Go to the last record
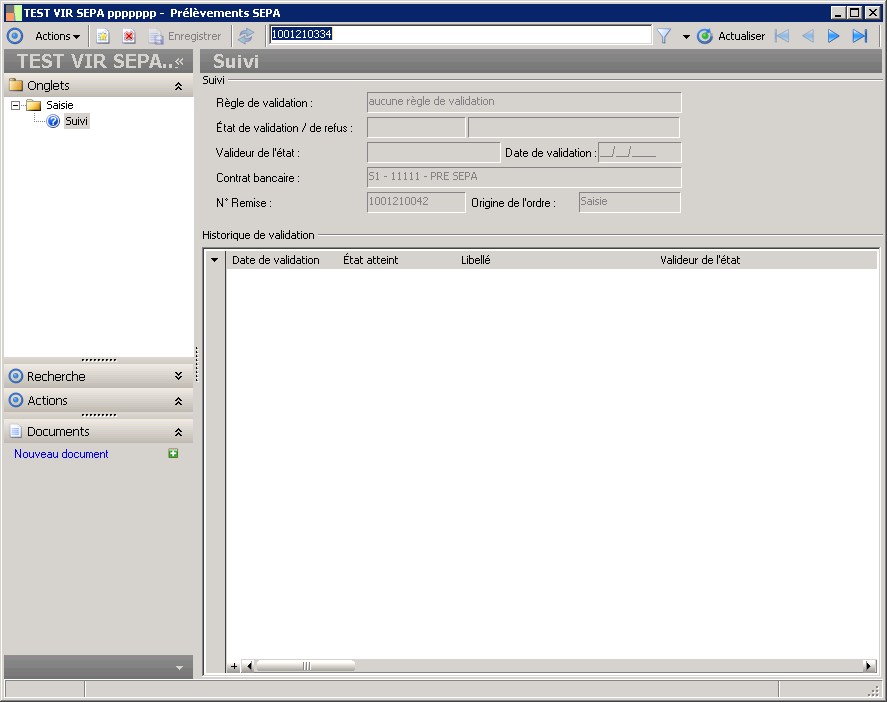 point(860,36)
